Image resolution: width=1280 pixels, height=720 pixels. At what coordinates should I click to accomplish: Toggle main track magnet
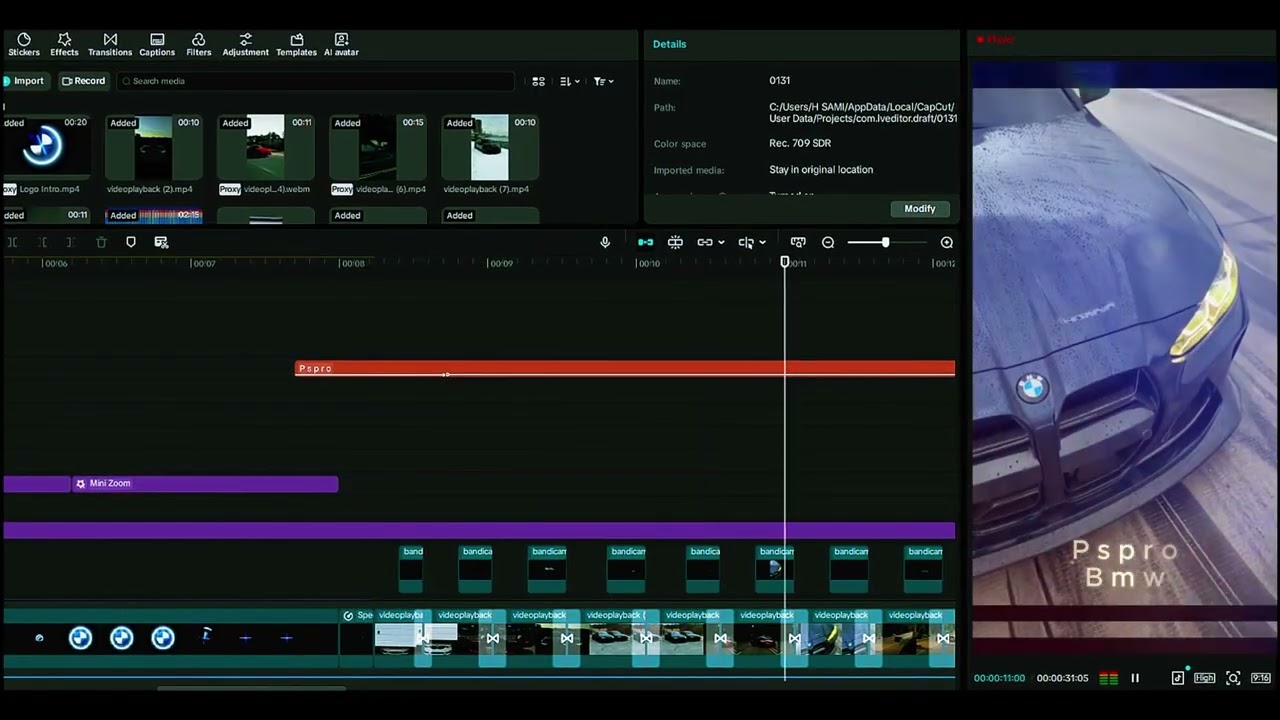point(645,242)
